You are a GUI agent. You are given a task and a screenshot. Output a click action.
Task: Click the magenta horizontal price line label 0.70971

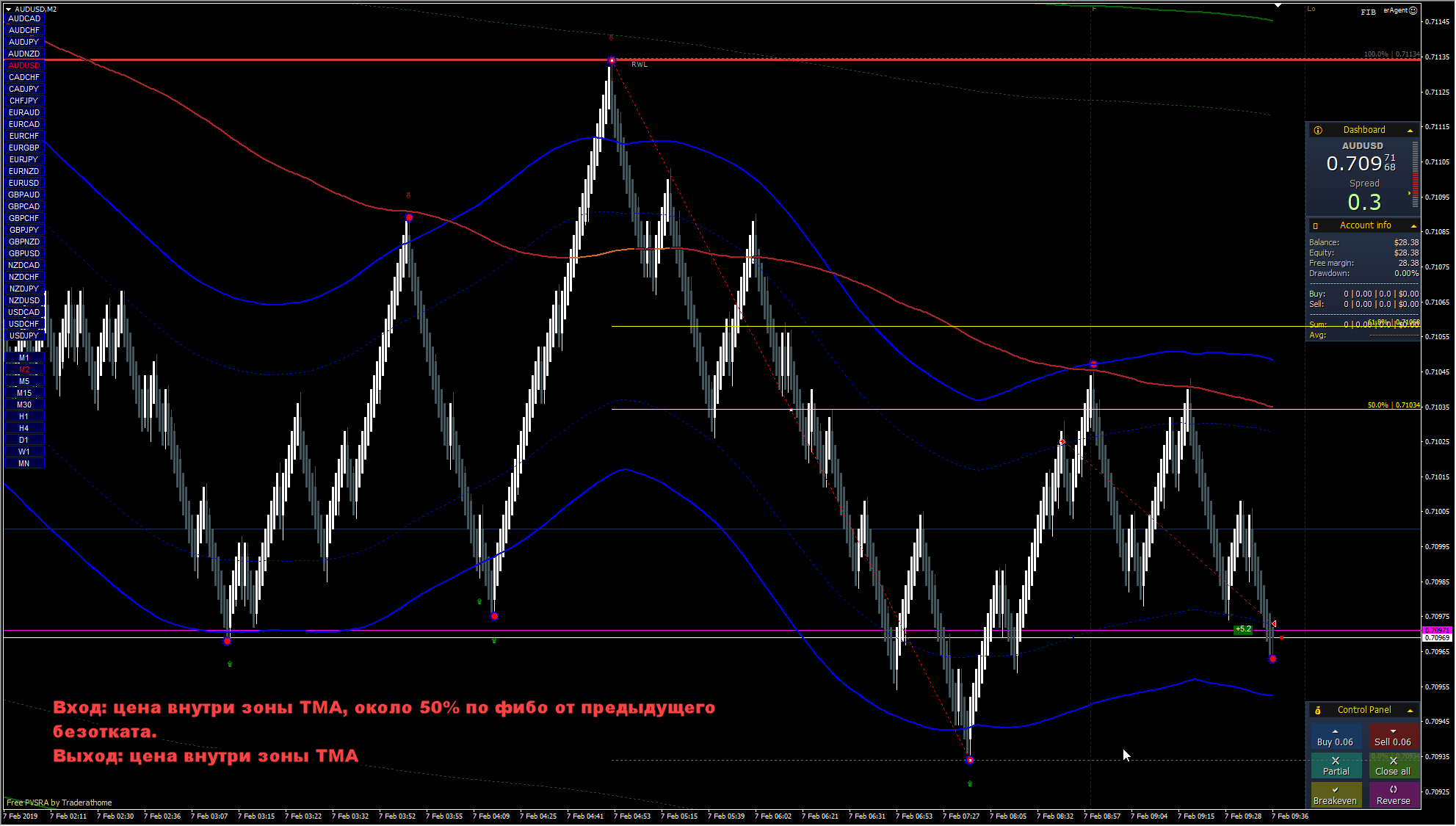pos(1438,630)
